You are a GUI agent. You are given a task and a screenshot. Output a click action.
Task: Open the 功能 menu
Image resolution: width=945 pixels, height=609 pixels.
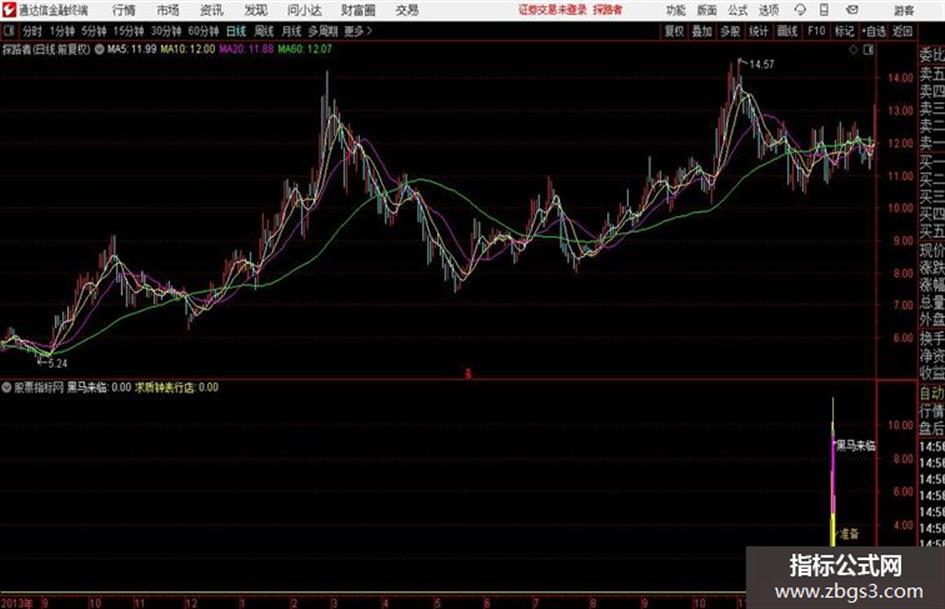[x=676, y=10]
